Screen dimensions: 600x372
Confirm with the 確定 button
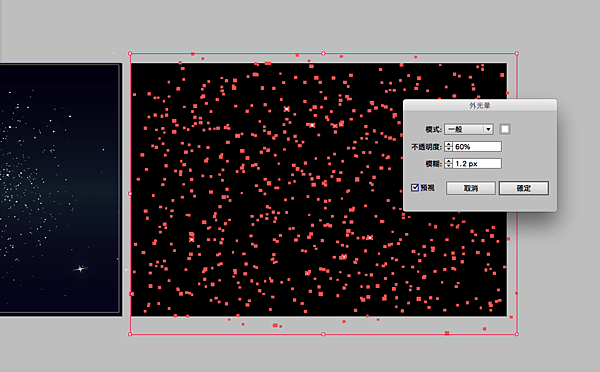(x=524, y=188)
